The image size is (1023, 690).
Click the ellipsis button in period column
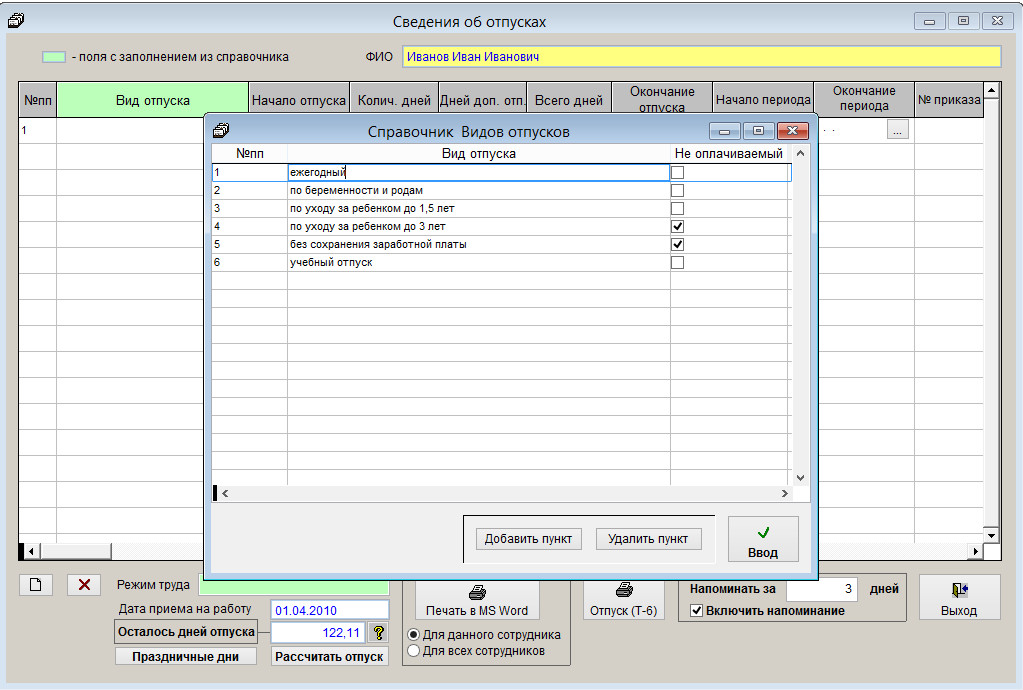click(x=897, y=129)
